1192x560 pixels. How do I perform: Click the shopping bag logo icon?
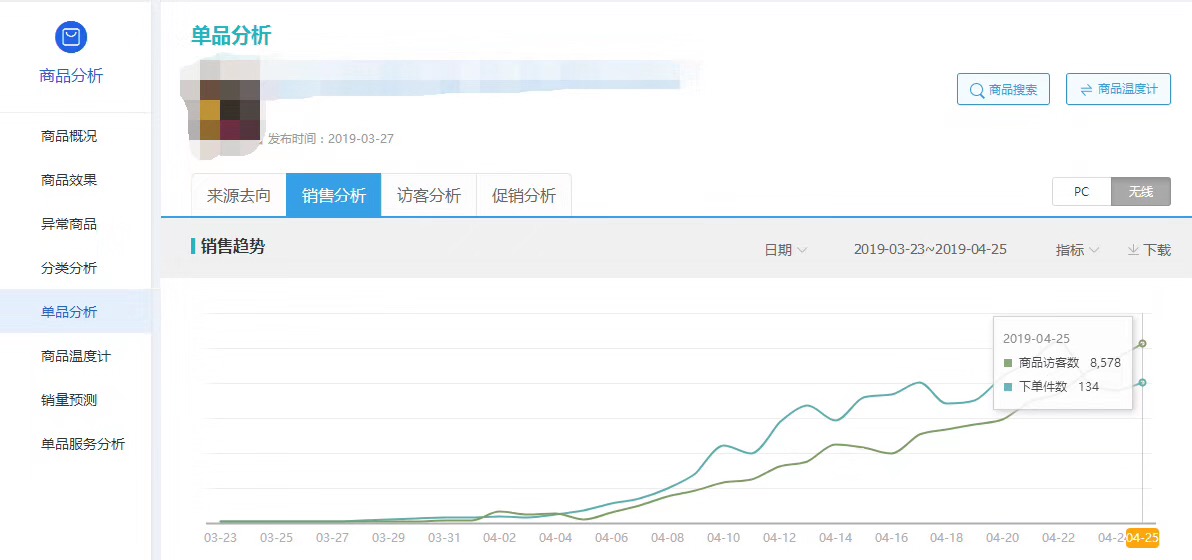(x=71, y=37)
